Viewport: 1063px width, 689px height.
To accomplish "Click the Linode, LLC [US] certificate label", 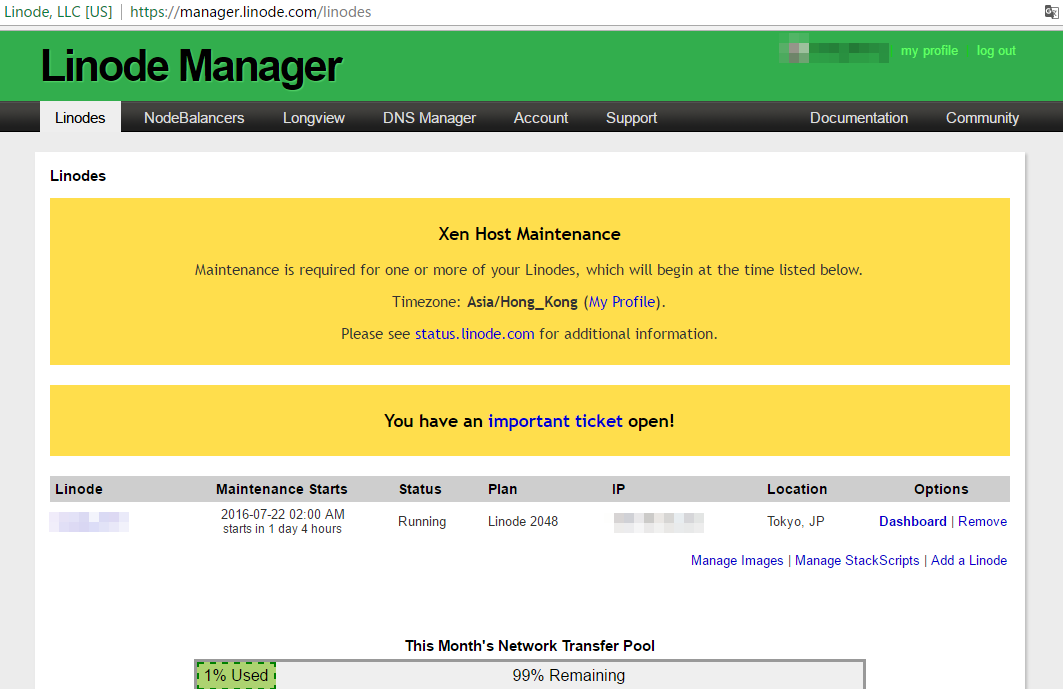I will tap(58, 12).
